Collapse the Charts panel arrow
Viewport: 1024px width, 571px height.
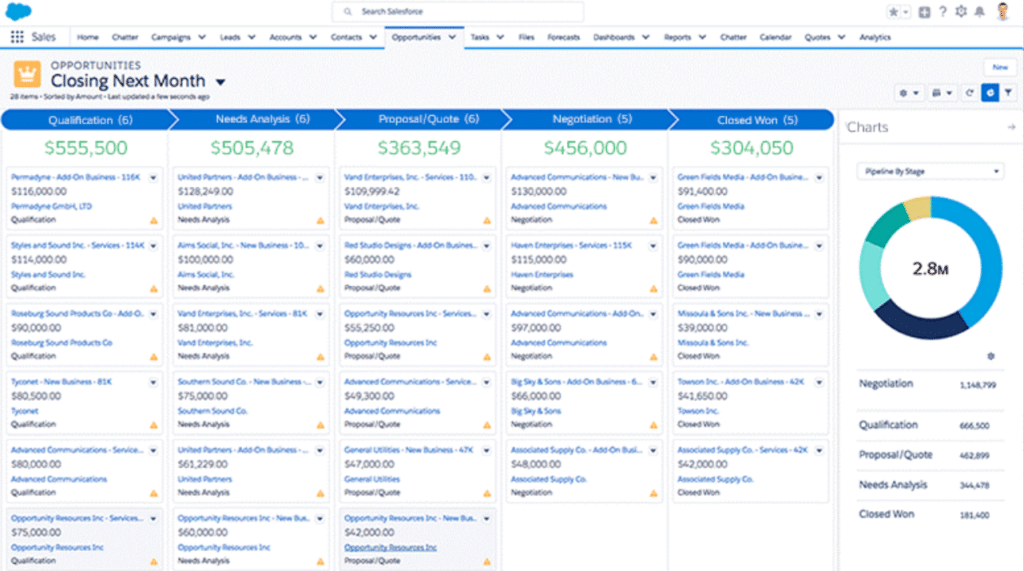(x=1011, y=127)
